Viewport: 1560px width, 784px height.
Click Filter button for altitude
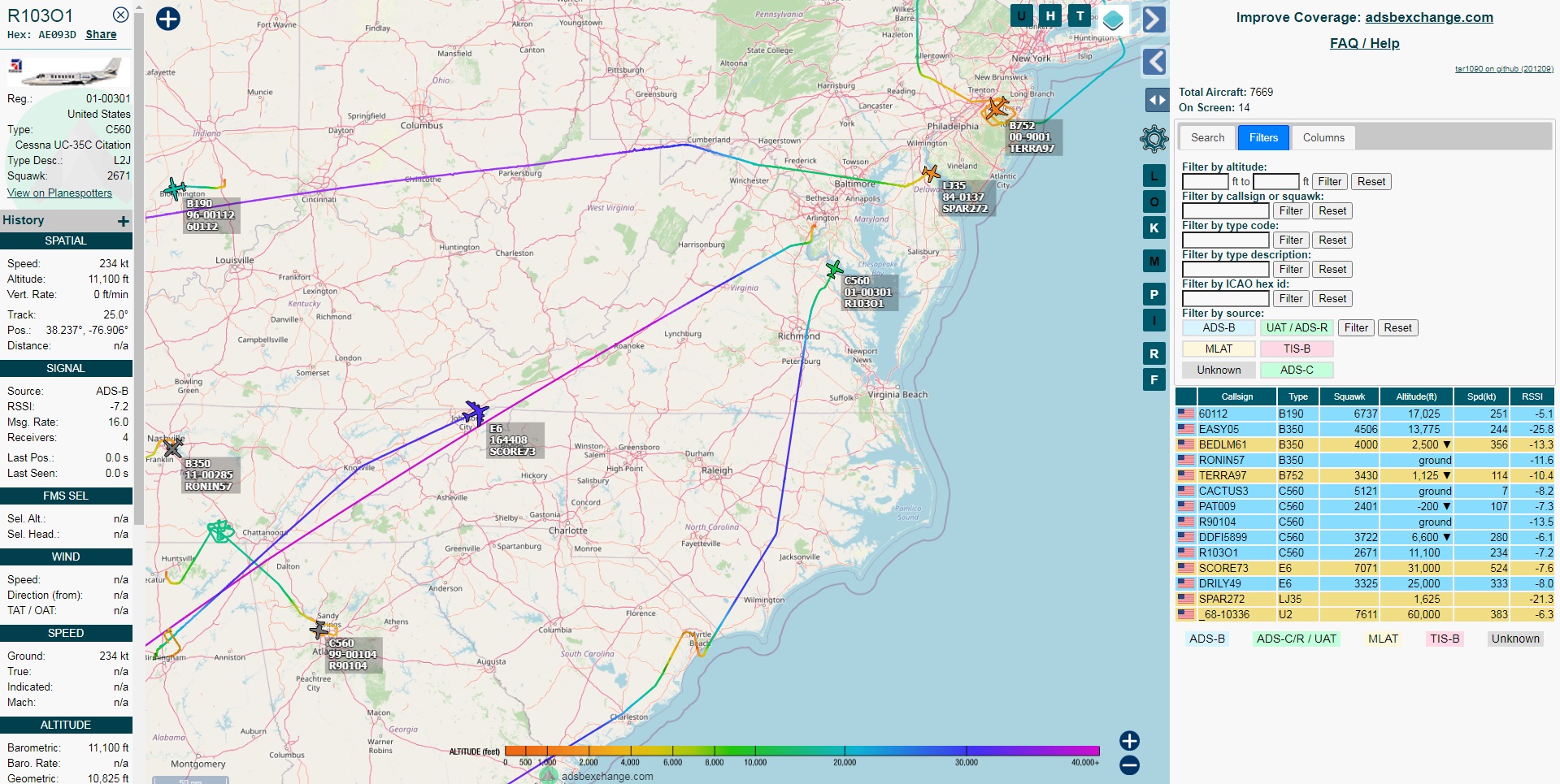(x=1330, y=181)
